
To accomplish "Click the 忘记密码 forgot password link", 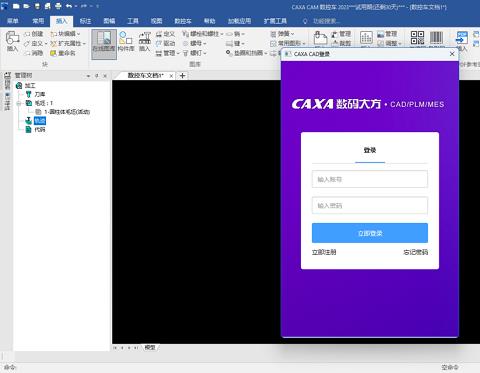I will 415,252.
